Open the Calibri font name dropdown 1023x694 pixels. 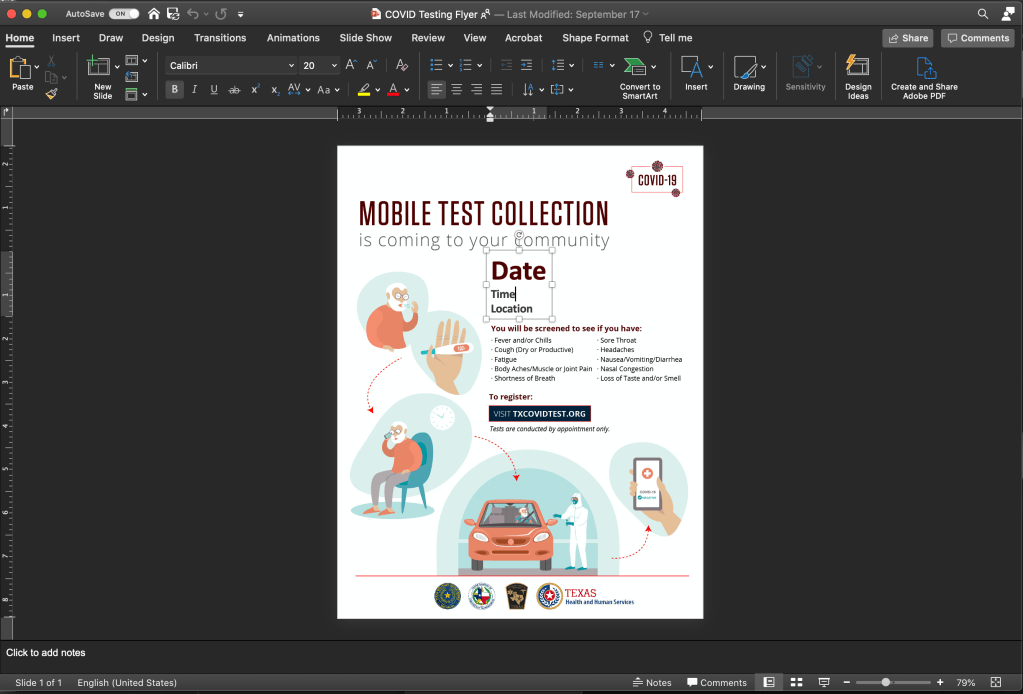tap(291, 65)
